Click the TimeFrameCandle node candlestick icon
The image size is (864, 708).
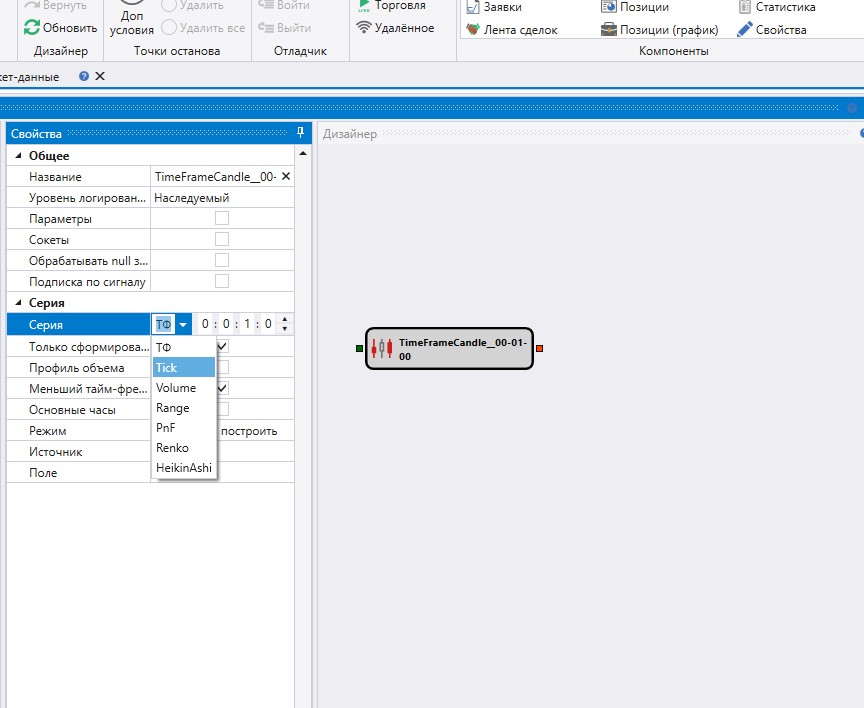(x=382, y=348)
